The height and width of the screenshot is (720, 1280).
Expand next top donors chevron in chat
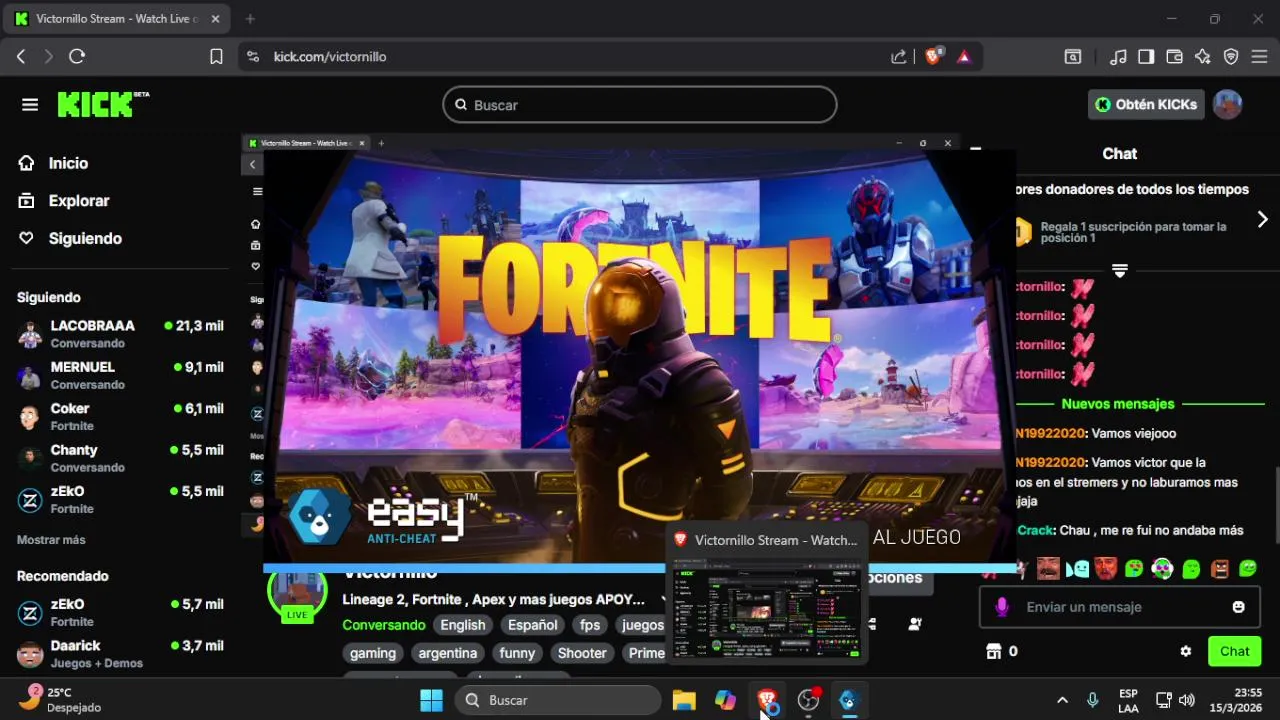tap(1262, 219)
